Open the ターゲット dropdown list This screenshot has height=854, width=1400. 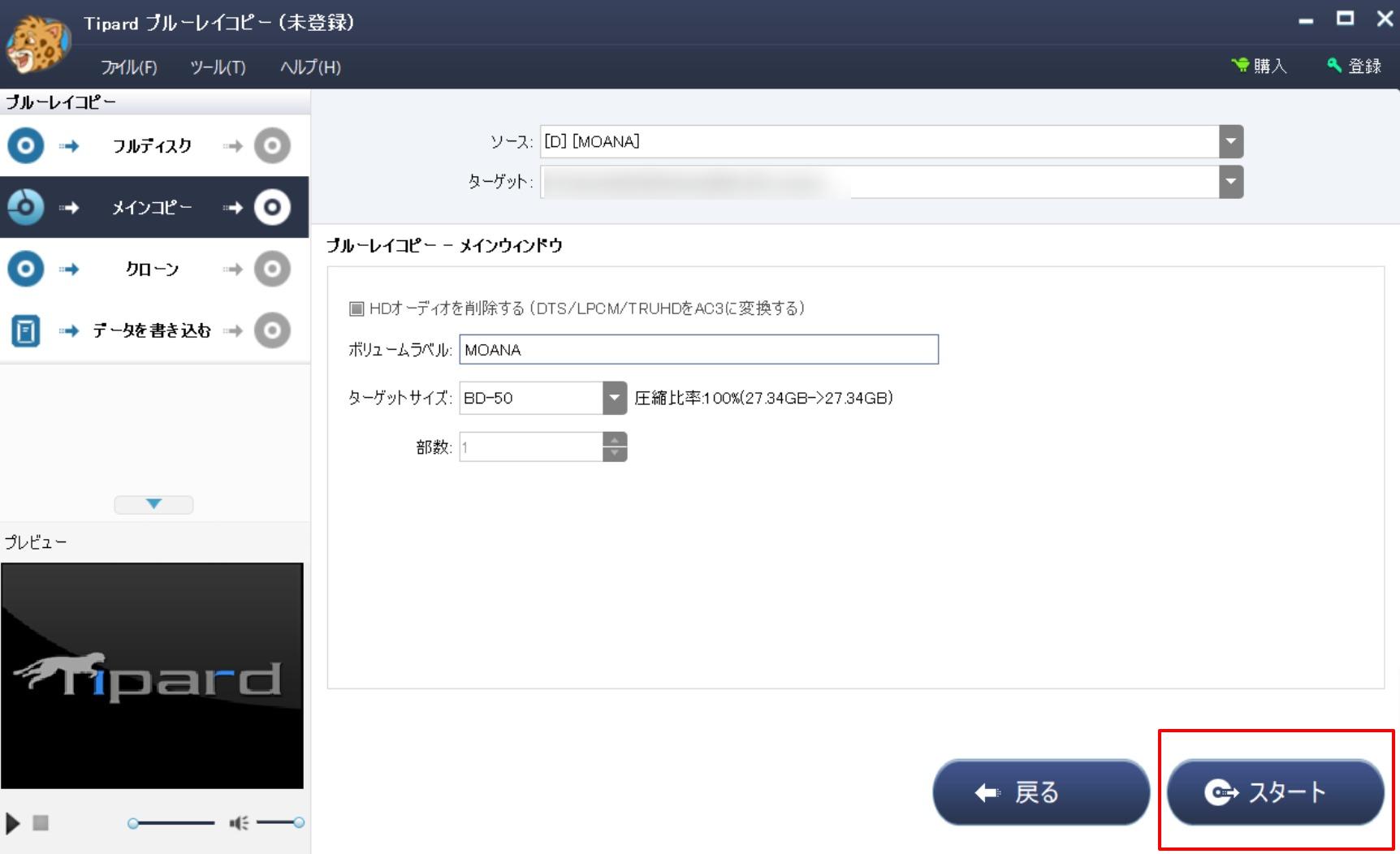(1231, 182)
